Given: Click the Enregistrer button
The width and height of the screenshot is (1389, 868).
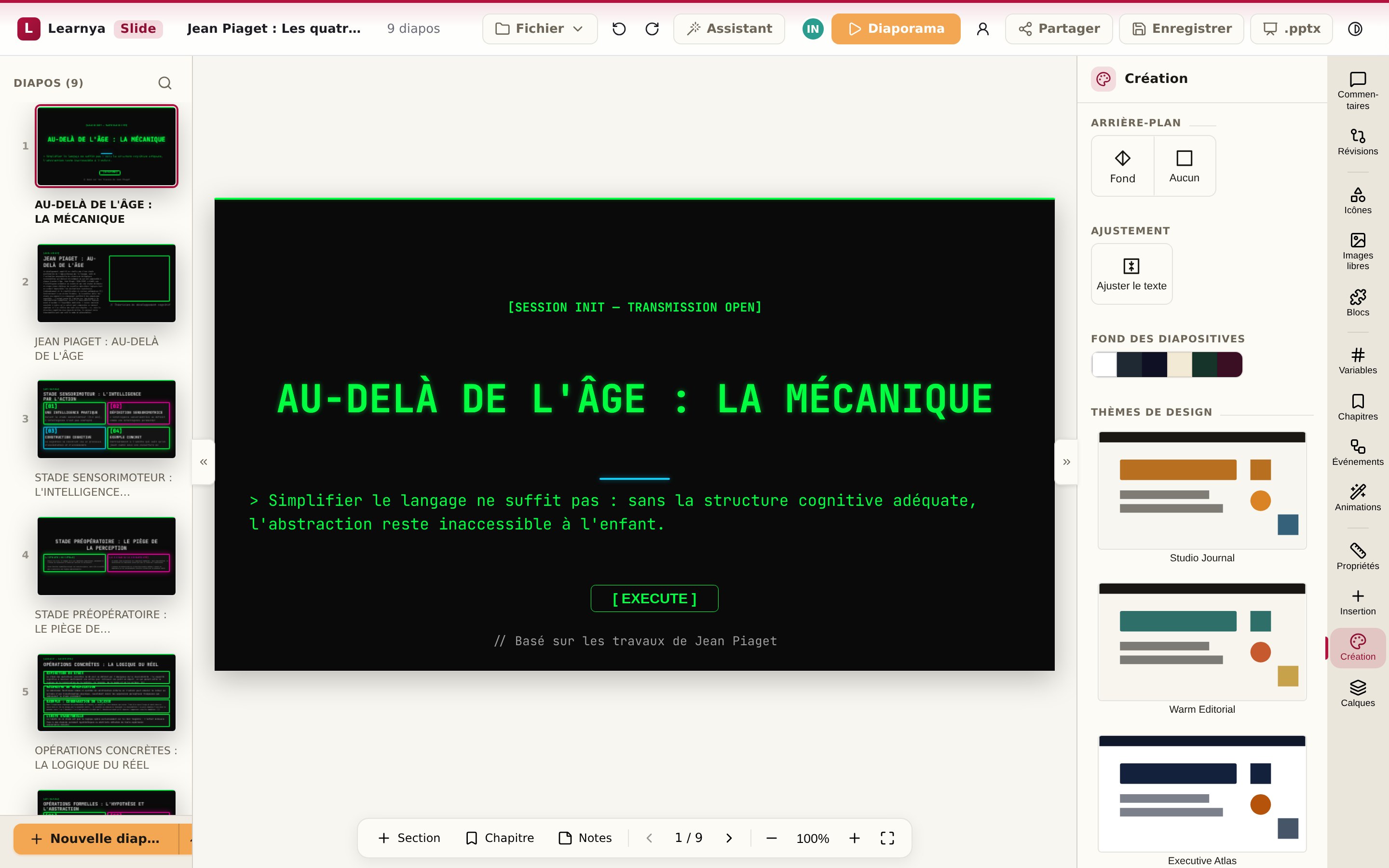Looking at the screenshot, I should click(x=1182, y=29).
